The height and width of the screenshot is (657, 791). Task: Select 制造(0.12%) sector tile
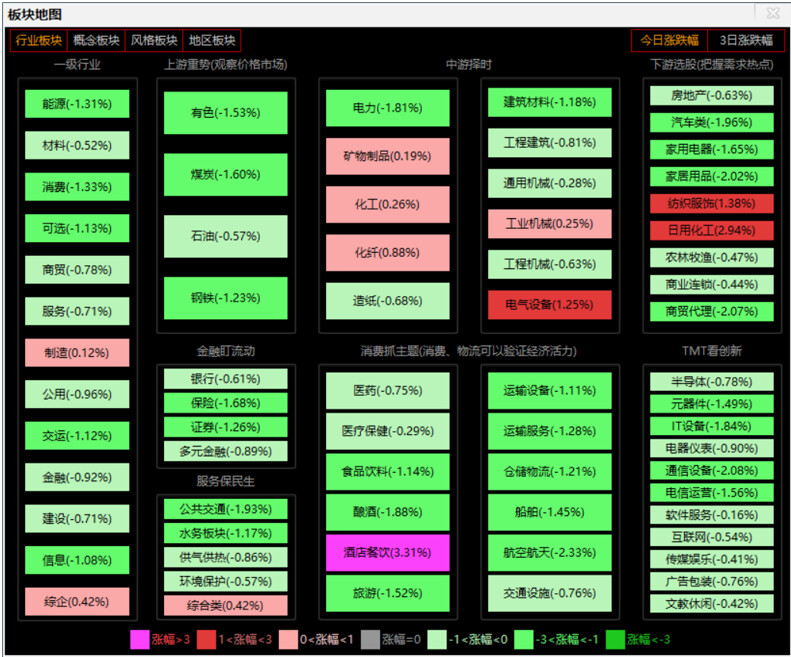tap(77, 353)
